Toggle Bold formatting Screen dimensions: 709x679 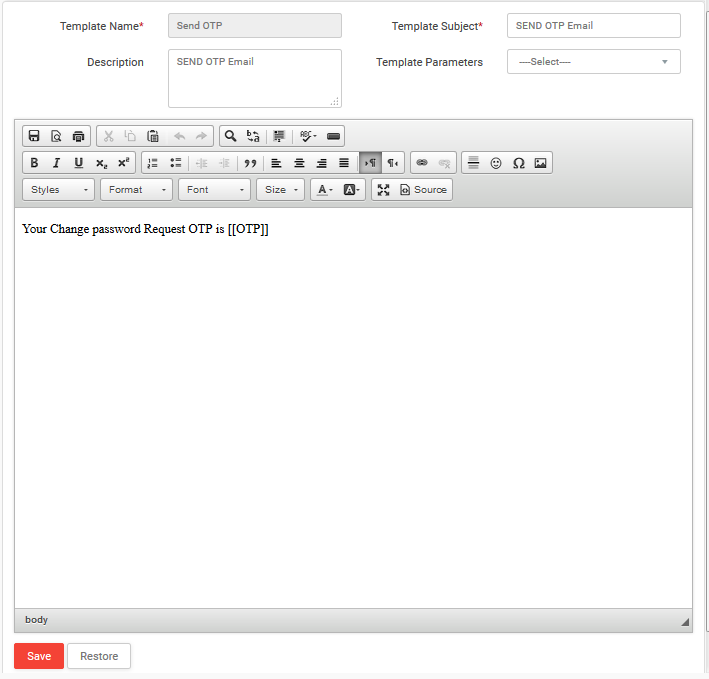point(34,163)
